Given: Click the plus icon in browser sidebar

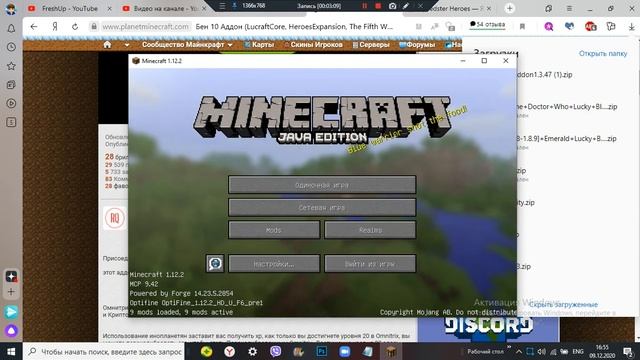Looking at the screenshot, I should click(11, 292).
